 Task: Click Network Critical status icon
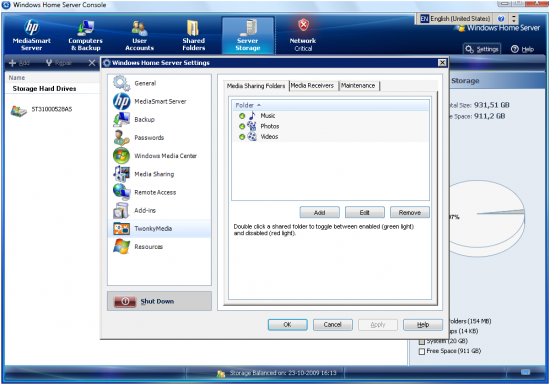click(x=303, y=25)
